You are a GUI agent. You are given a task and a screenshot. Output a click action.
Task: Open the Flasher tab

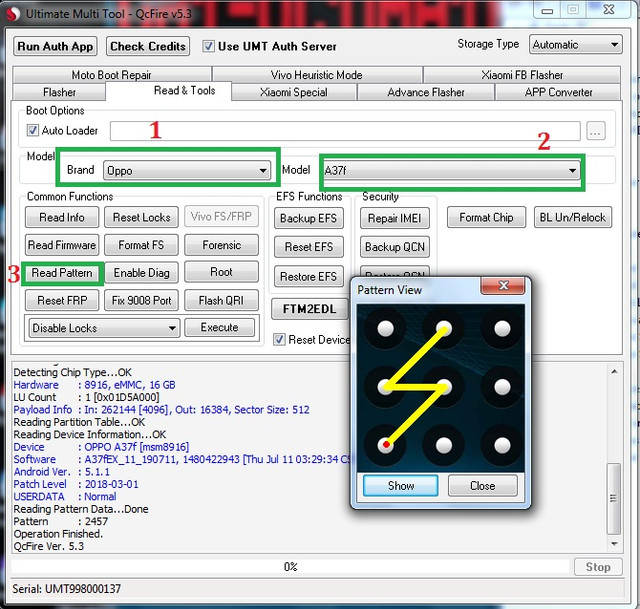[59, 92]
